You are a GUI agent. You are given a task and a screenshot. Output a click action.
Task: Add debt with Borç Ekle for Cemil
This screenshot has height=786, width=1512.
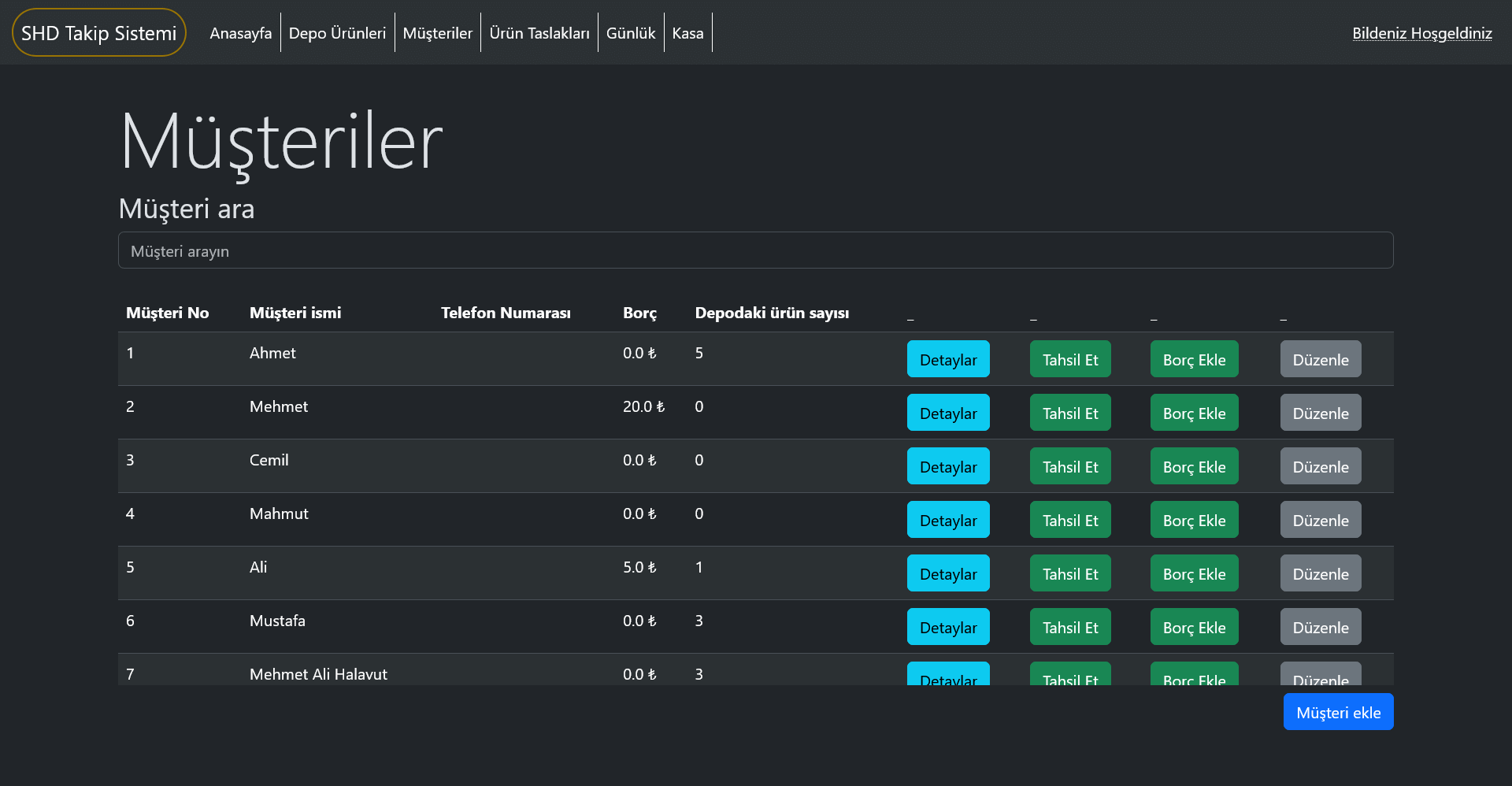point(1193,466)
